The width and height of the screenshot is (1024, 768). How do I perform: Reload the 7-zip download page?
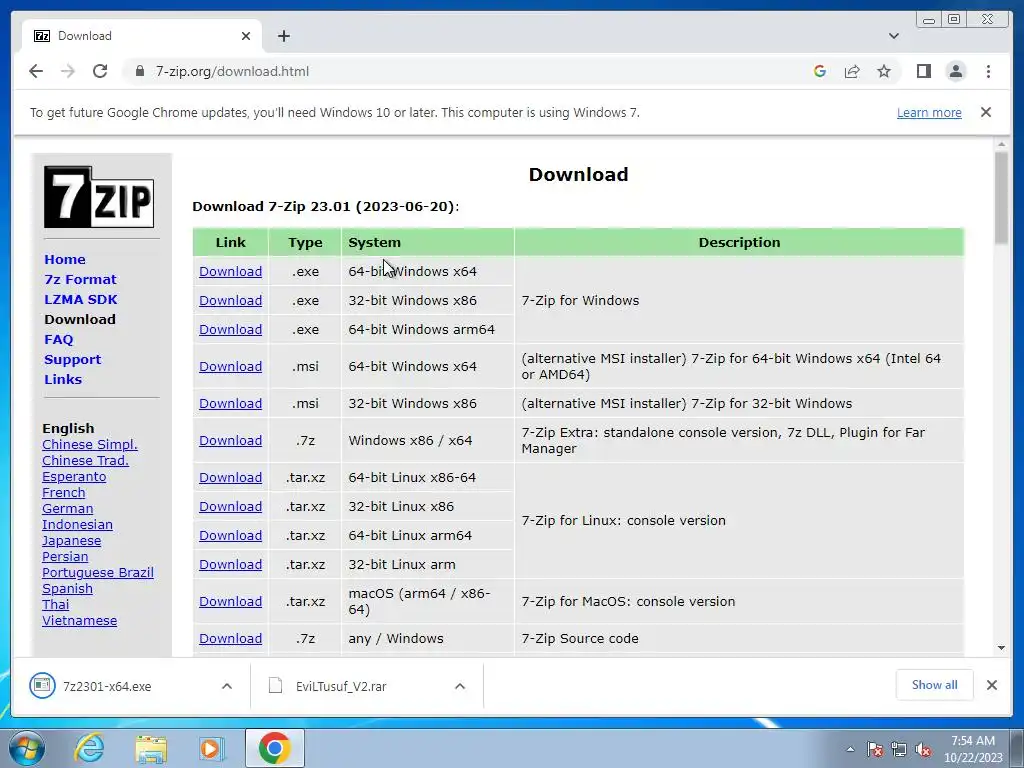(x=100, y=71)
